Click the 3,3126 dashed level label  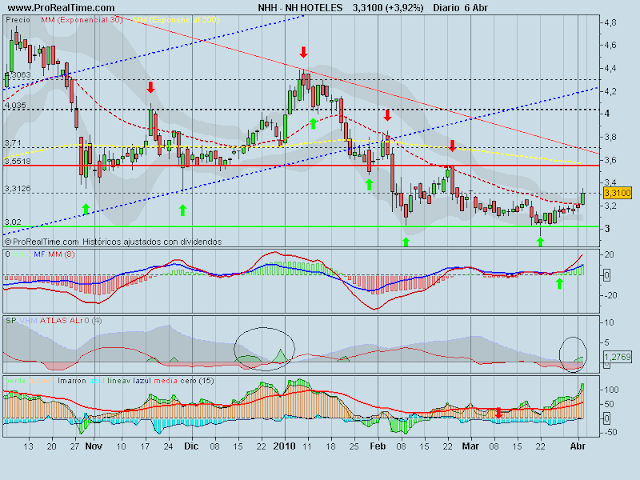click(x=18, y=189)
